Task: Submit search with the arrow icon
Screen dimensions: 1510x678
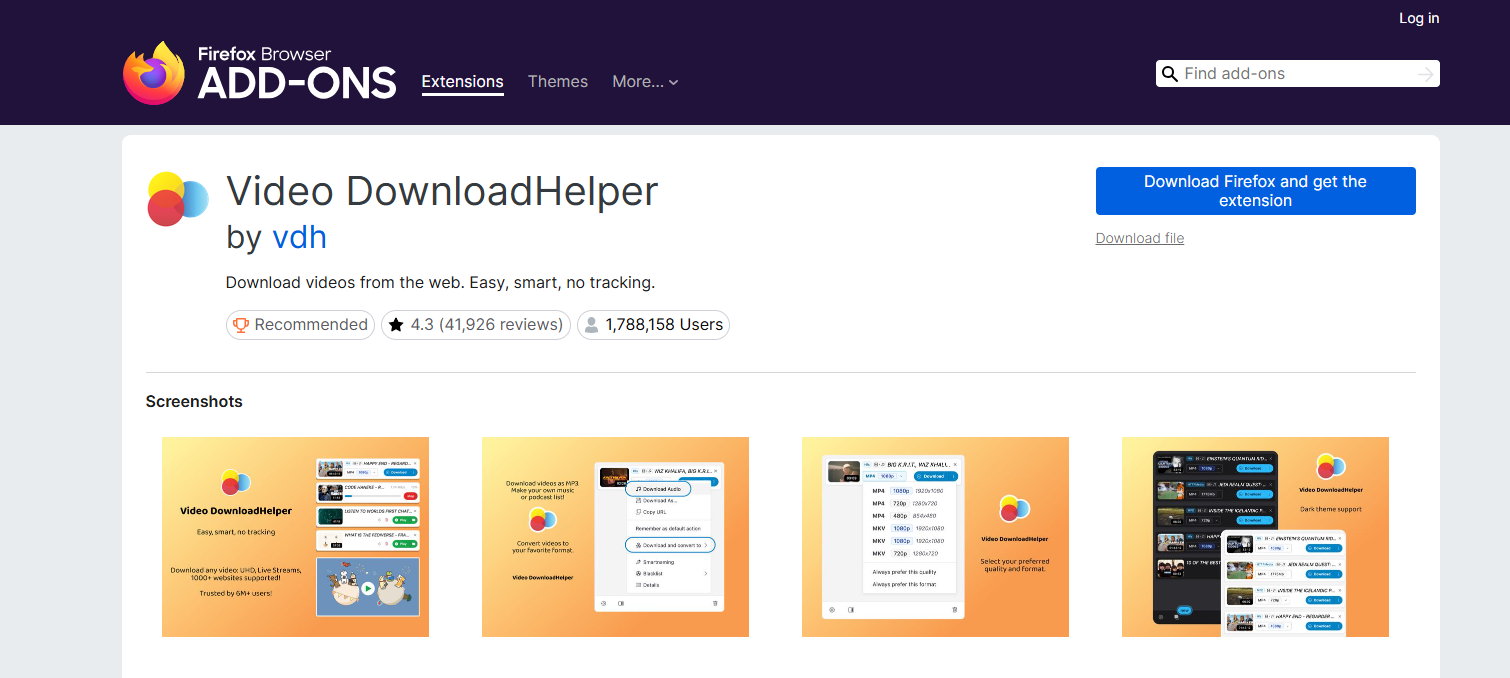Action: 1426,74
